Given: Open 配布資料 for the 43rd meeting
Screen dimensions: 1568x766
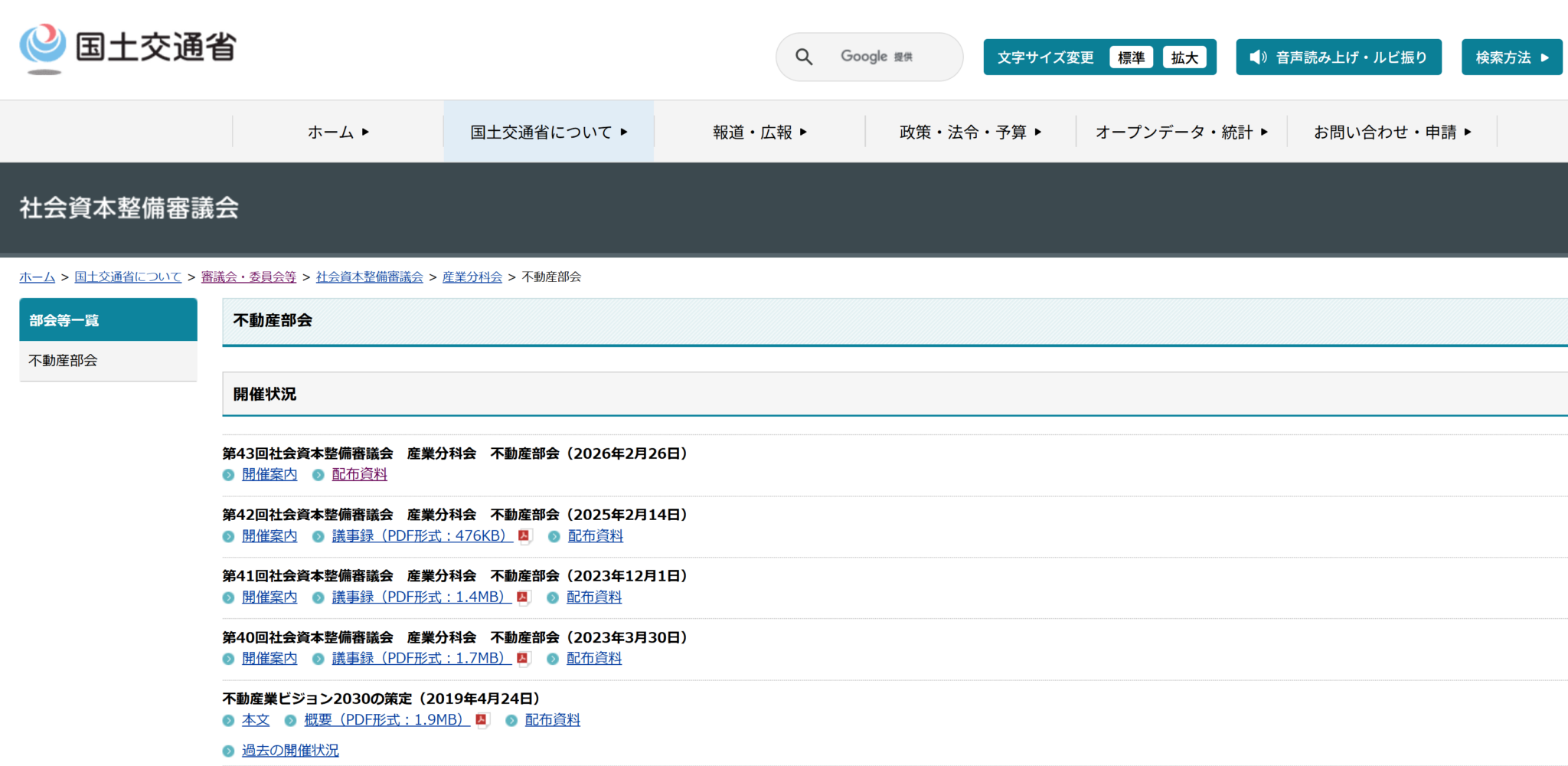Looking at the screenshot, I should tap(359, 475).
